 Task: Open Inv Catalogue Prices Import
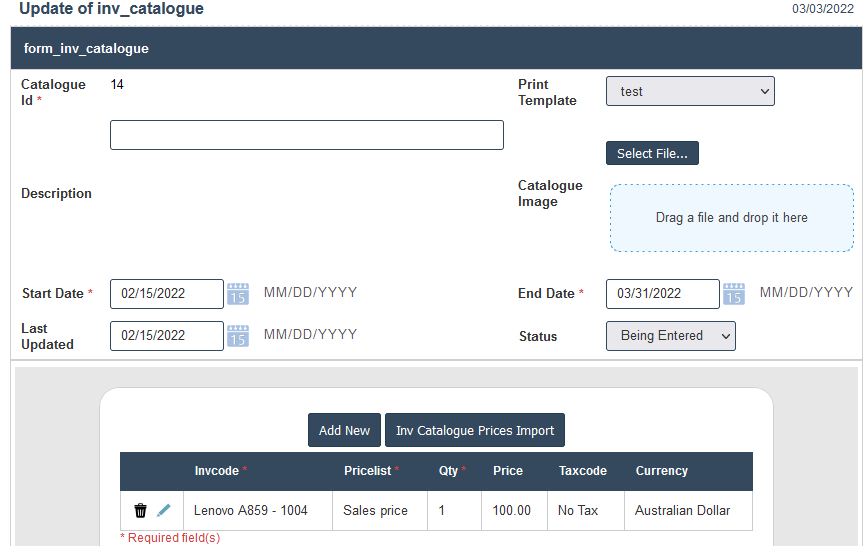coord(475,430)
